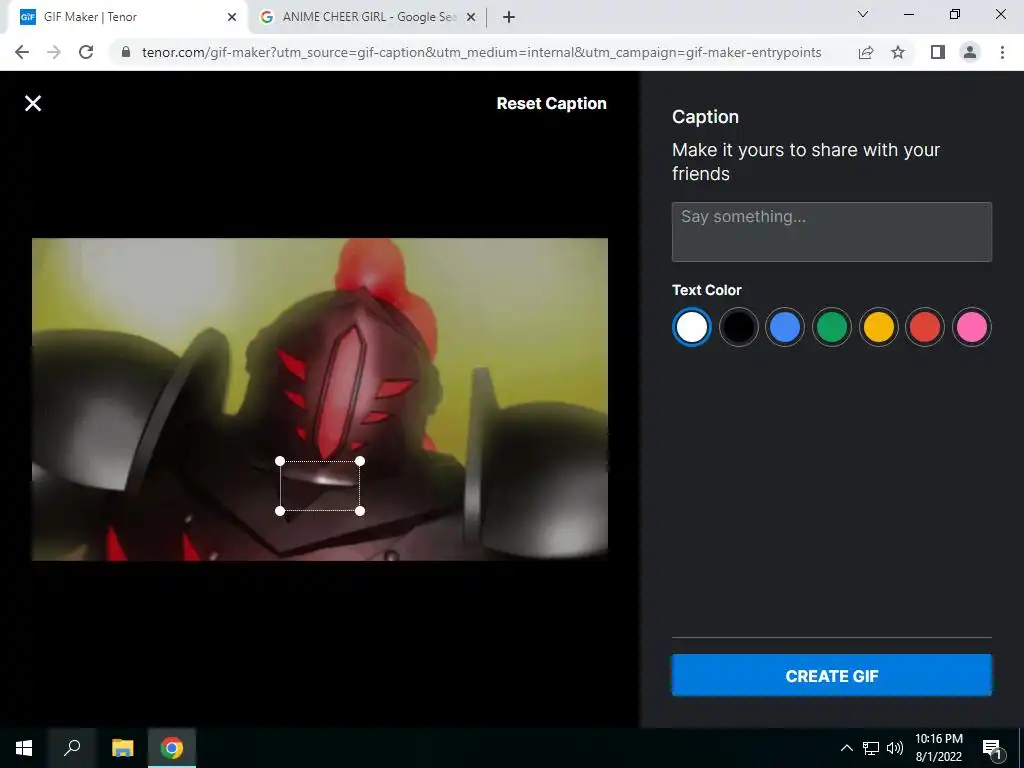
Task: View site information lock icon
Action: (126, 52)
